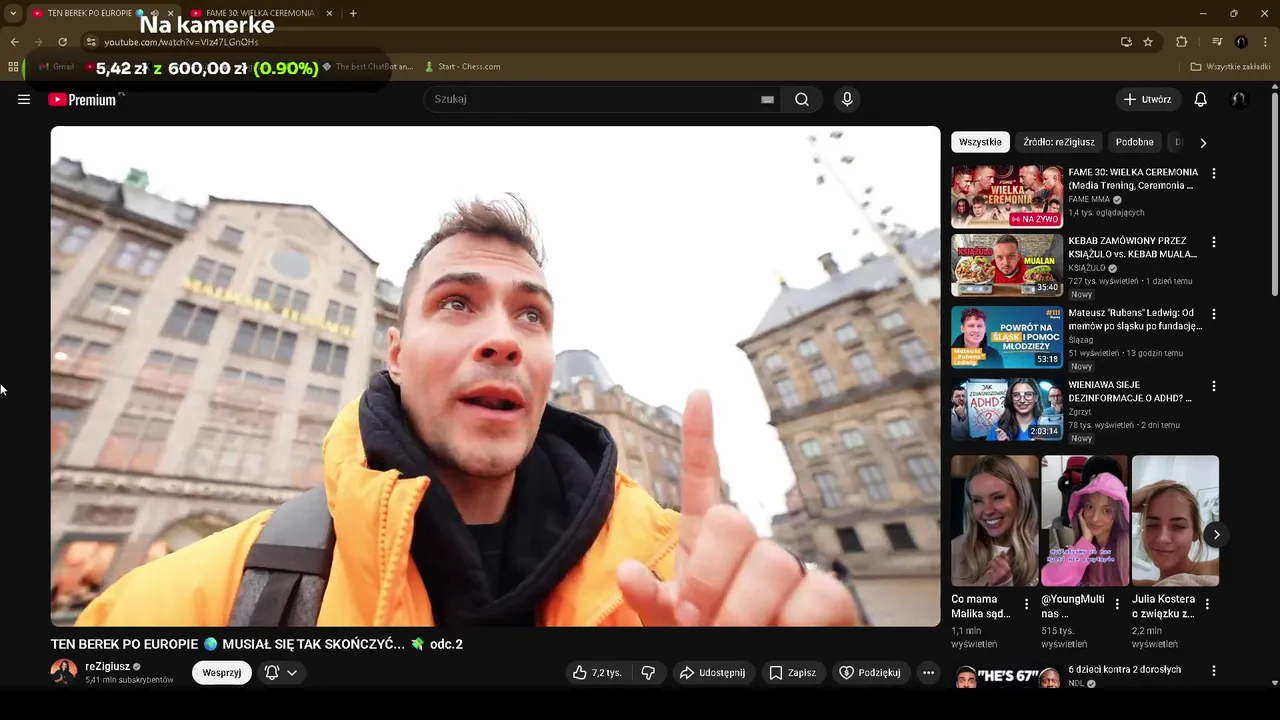The width and height of the screenshot is (1280, 720).
Task: Open YouTube notifications bell
Action: [1201, 99]
